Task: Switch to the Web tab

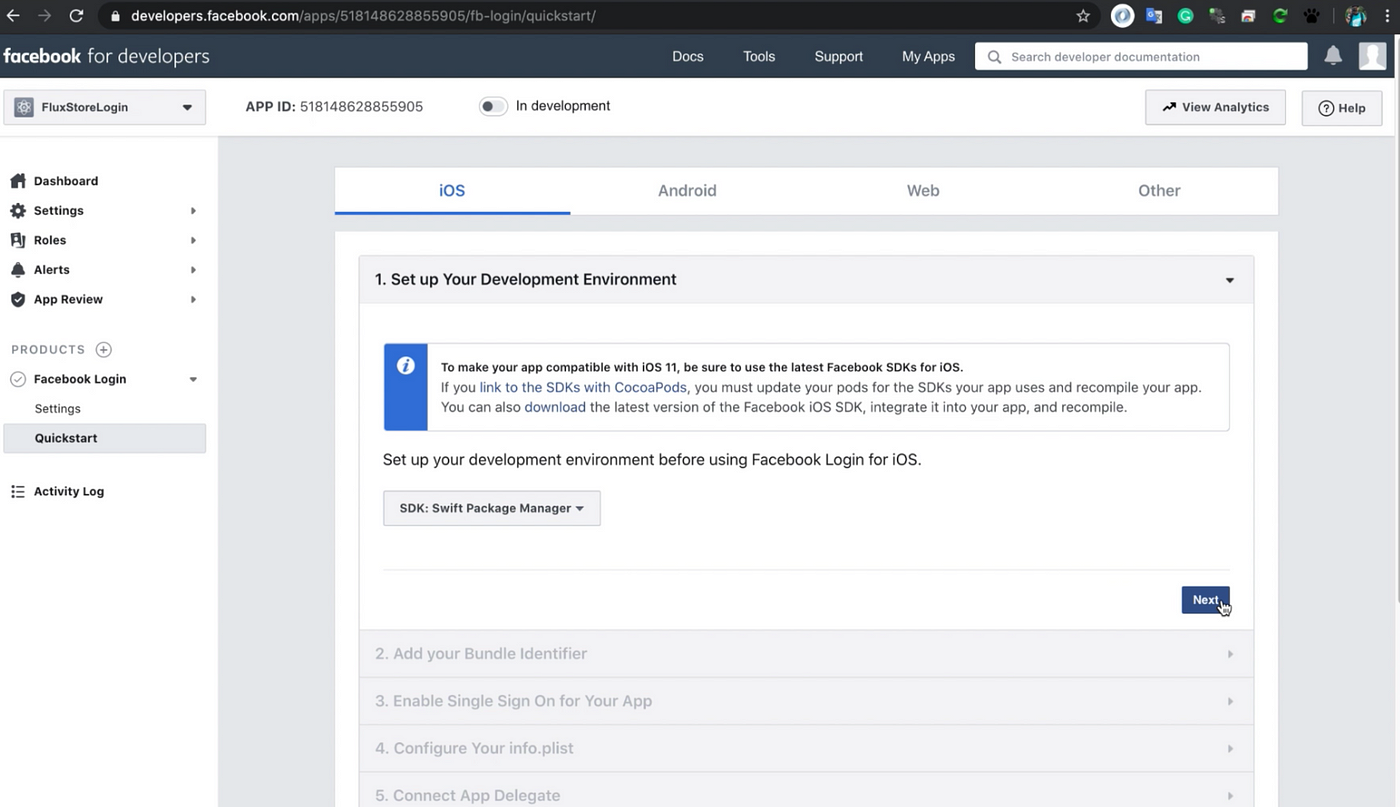Action: [x=923, y=191]
